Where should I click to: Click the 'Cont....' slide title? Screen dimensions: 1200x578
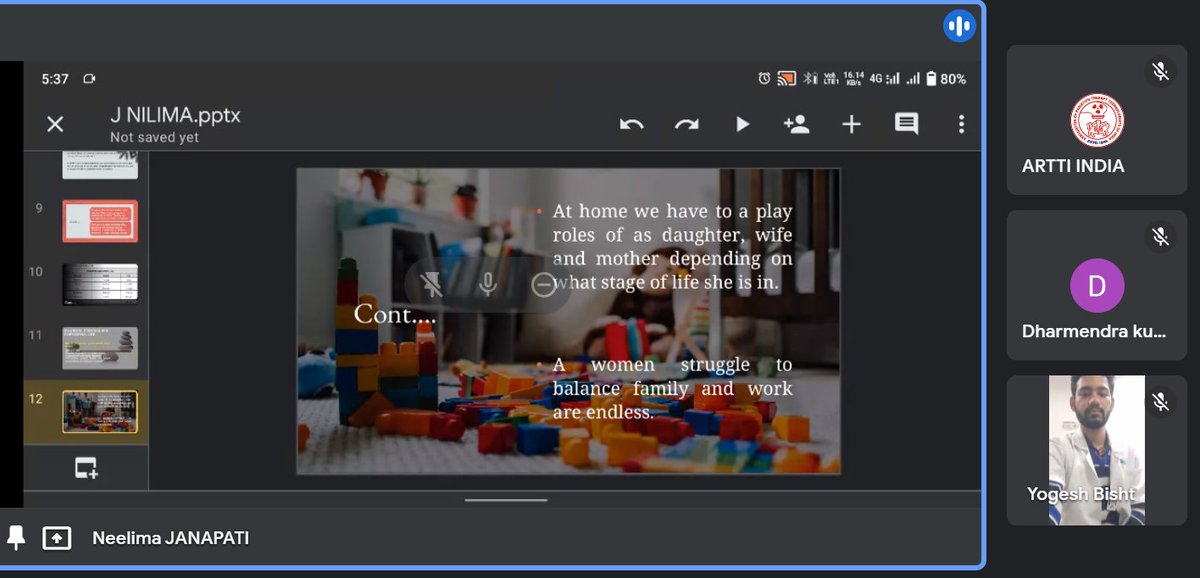[395, 314]
